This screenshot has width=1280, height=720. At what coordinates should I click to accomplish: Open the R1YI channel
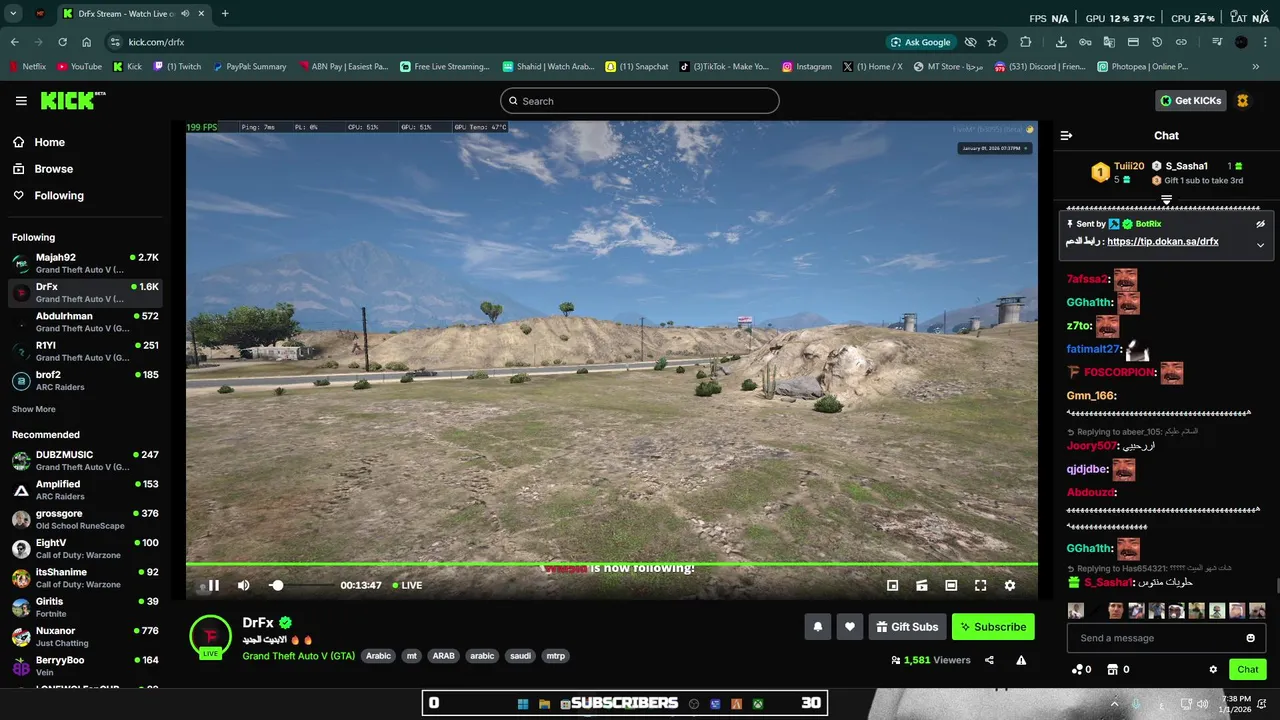pos(85,351)
